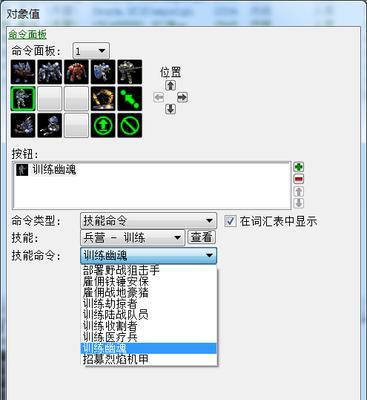Select the medic icon with blue shield

(x=103, y=72)
